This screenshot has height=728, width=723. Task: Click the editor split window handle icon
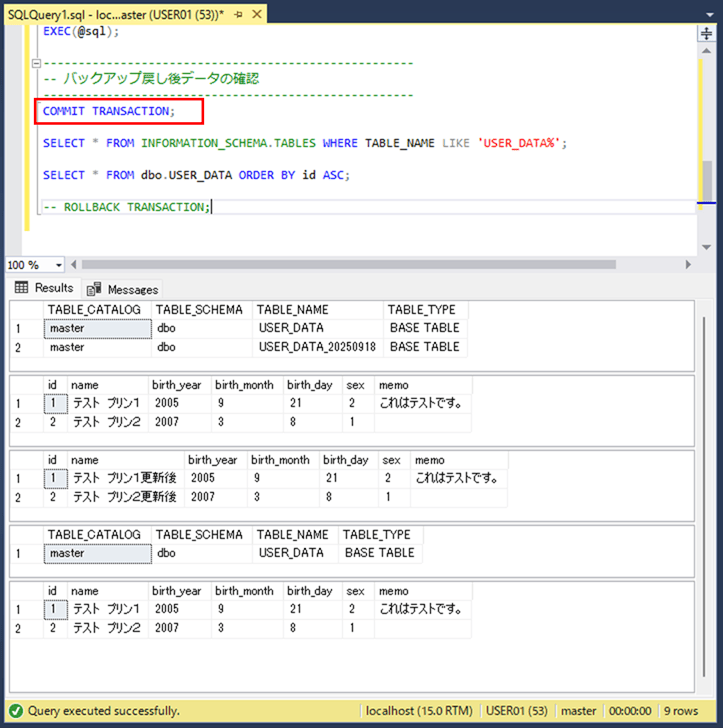(706, 33)
